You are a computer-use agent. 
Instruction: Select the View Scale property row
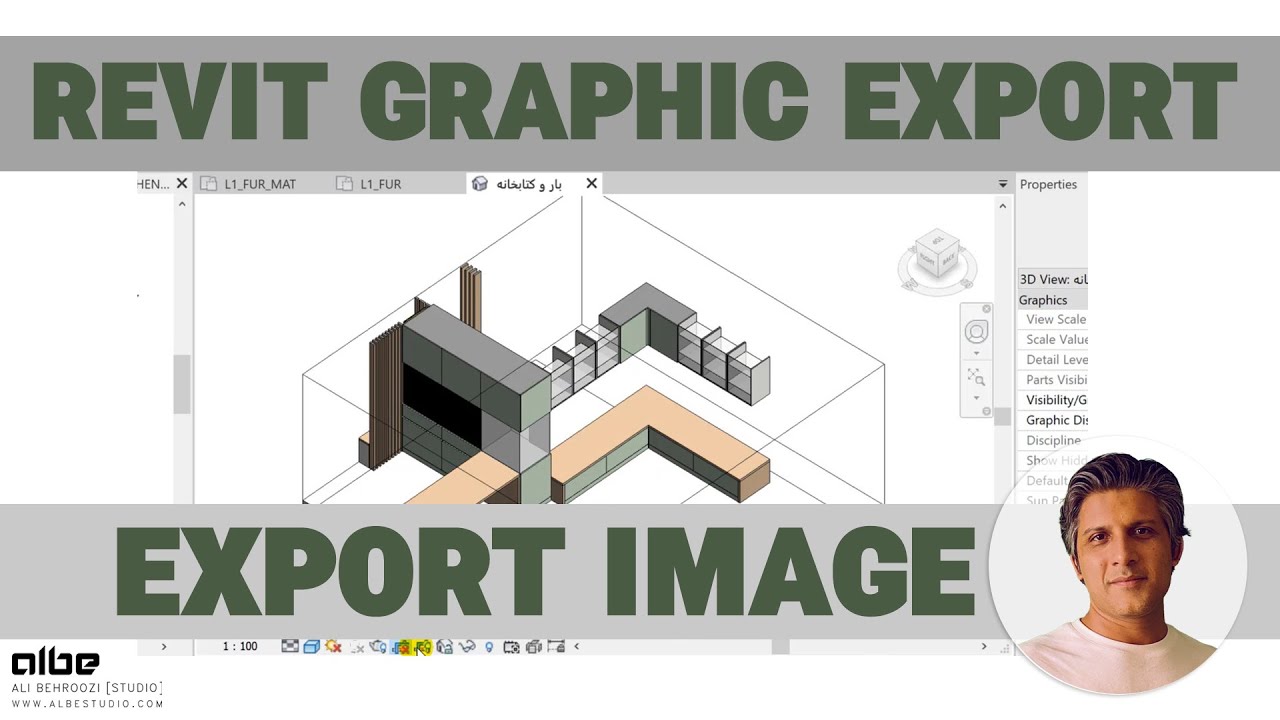[x=1052, y=320]
